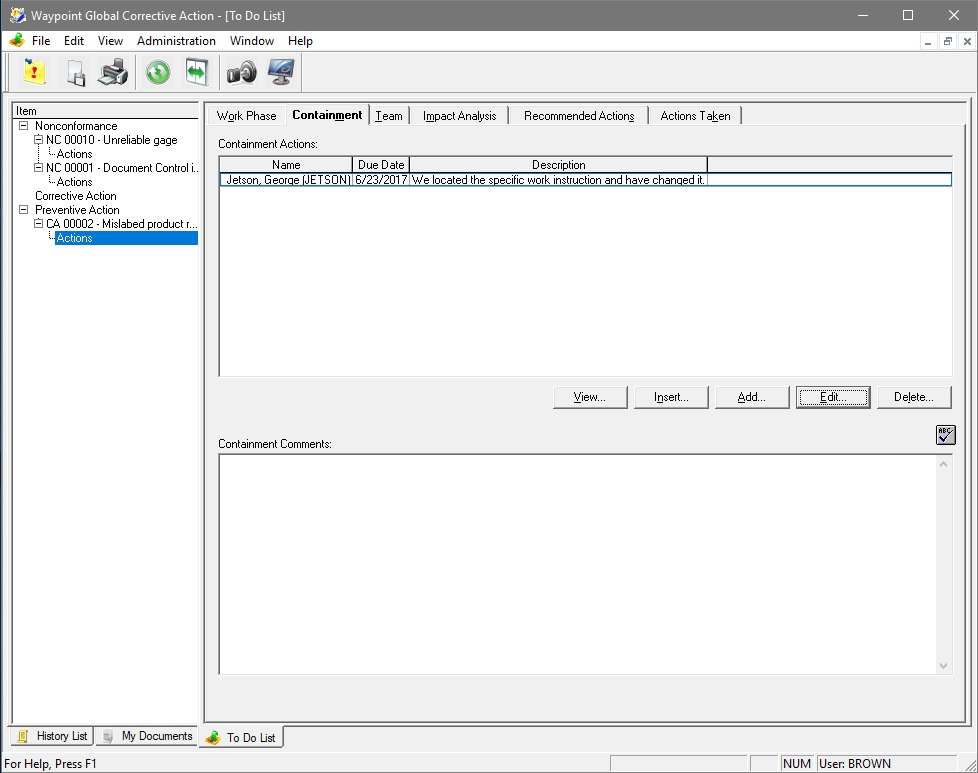Open the History List bottom tab
Viewport: 978px width, 773px height.
click(x=52, y=736)
